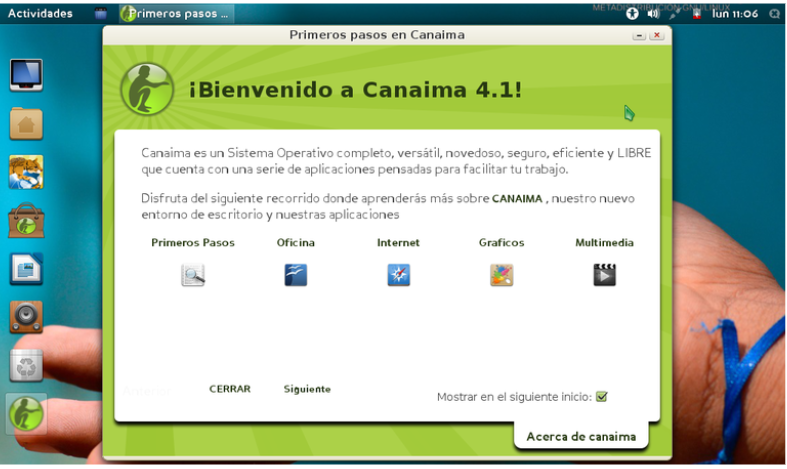Viewport: 787px width, 469px height.
Task: Click the Canaima welcome app dock icon
Action: [x=26, y=414]
